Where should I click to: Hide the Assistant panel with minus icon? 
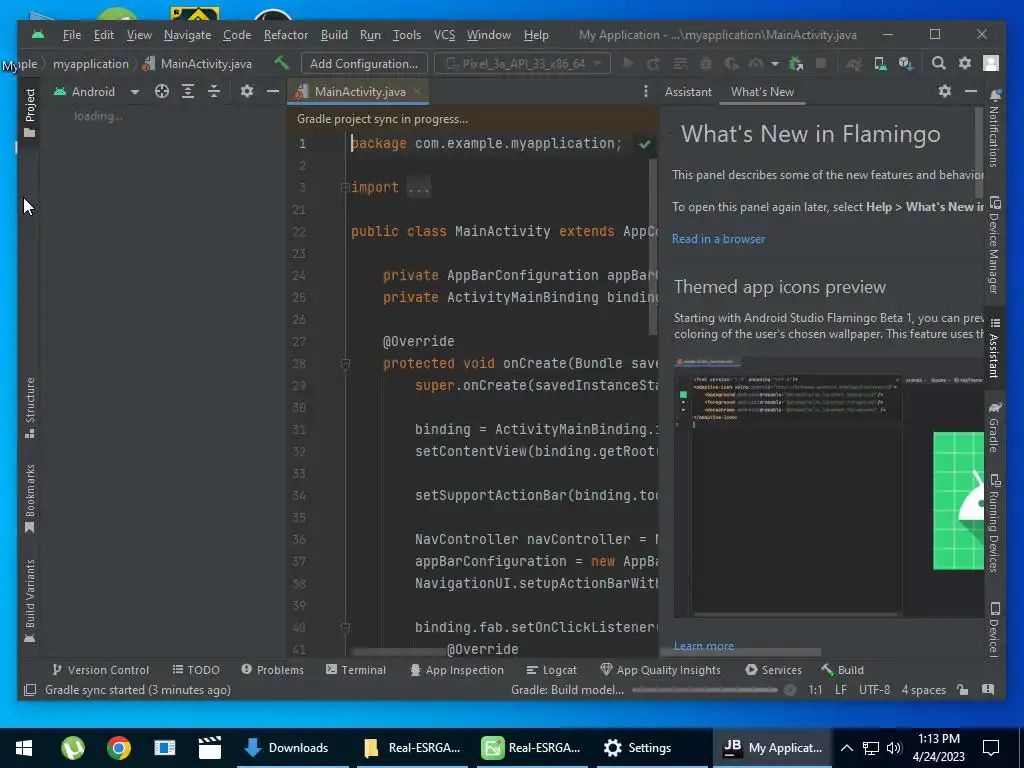(x=970, y=91)
